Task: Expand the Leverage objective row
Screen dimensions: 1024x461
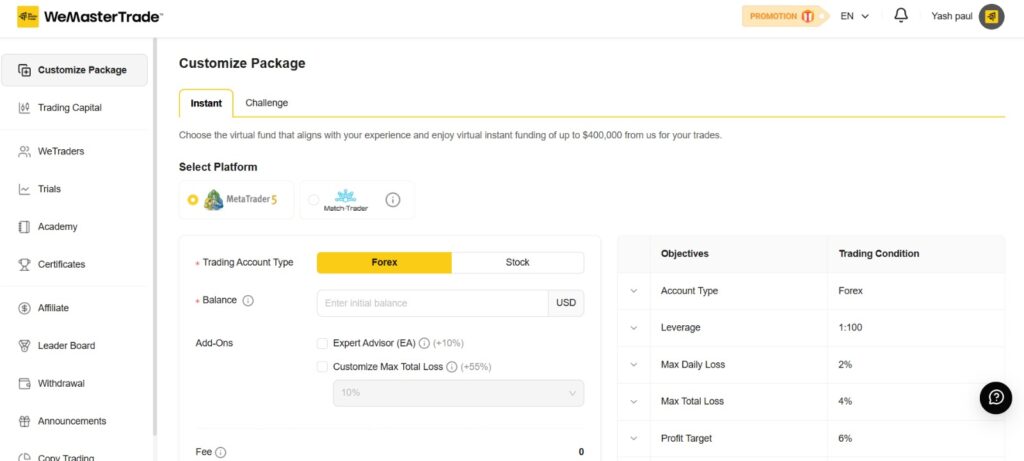Action: tap(633, 328)
